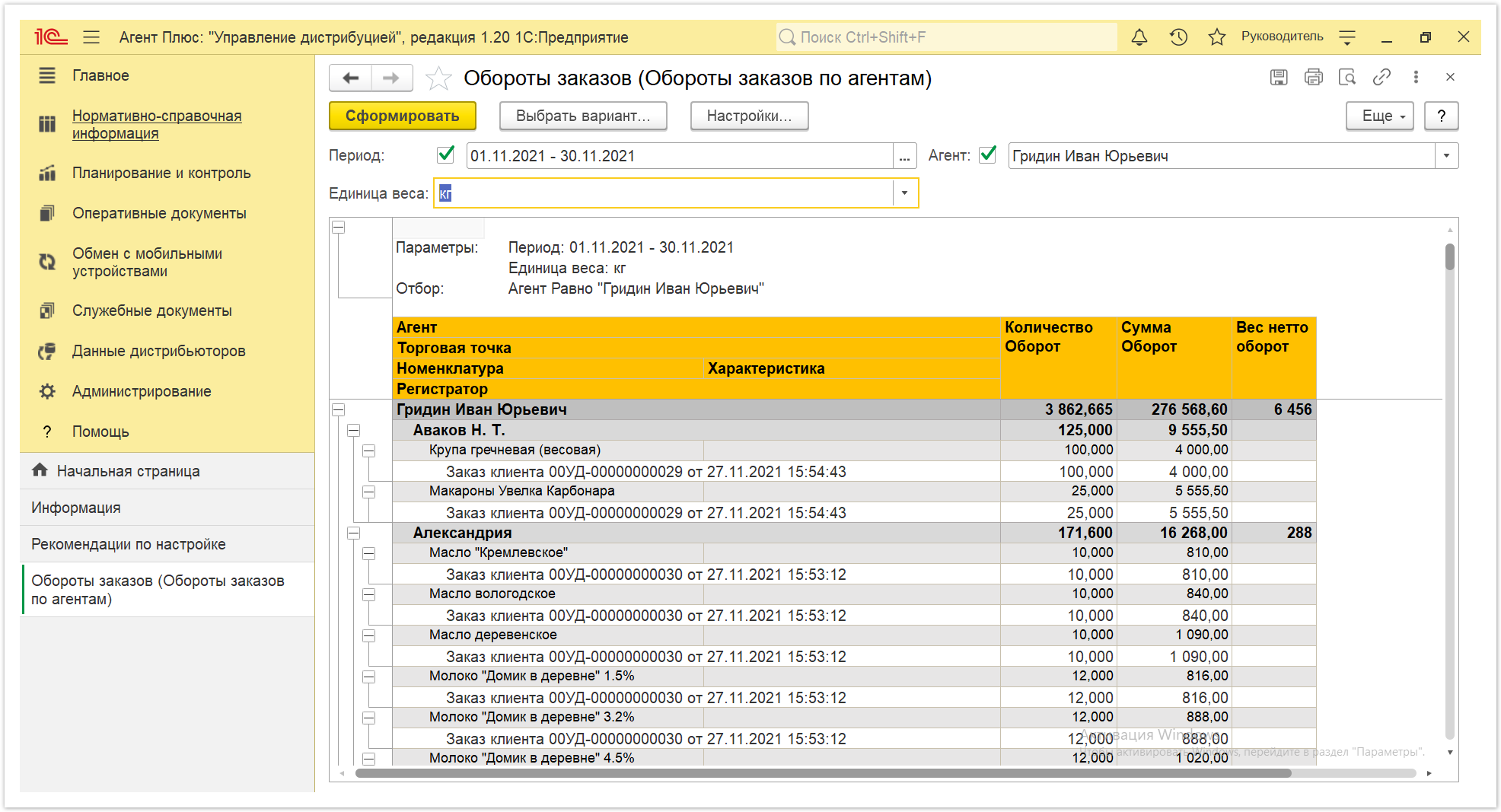Open Агент dropdown list arrow
1501x812 pixels.
[1446, 156]
